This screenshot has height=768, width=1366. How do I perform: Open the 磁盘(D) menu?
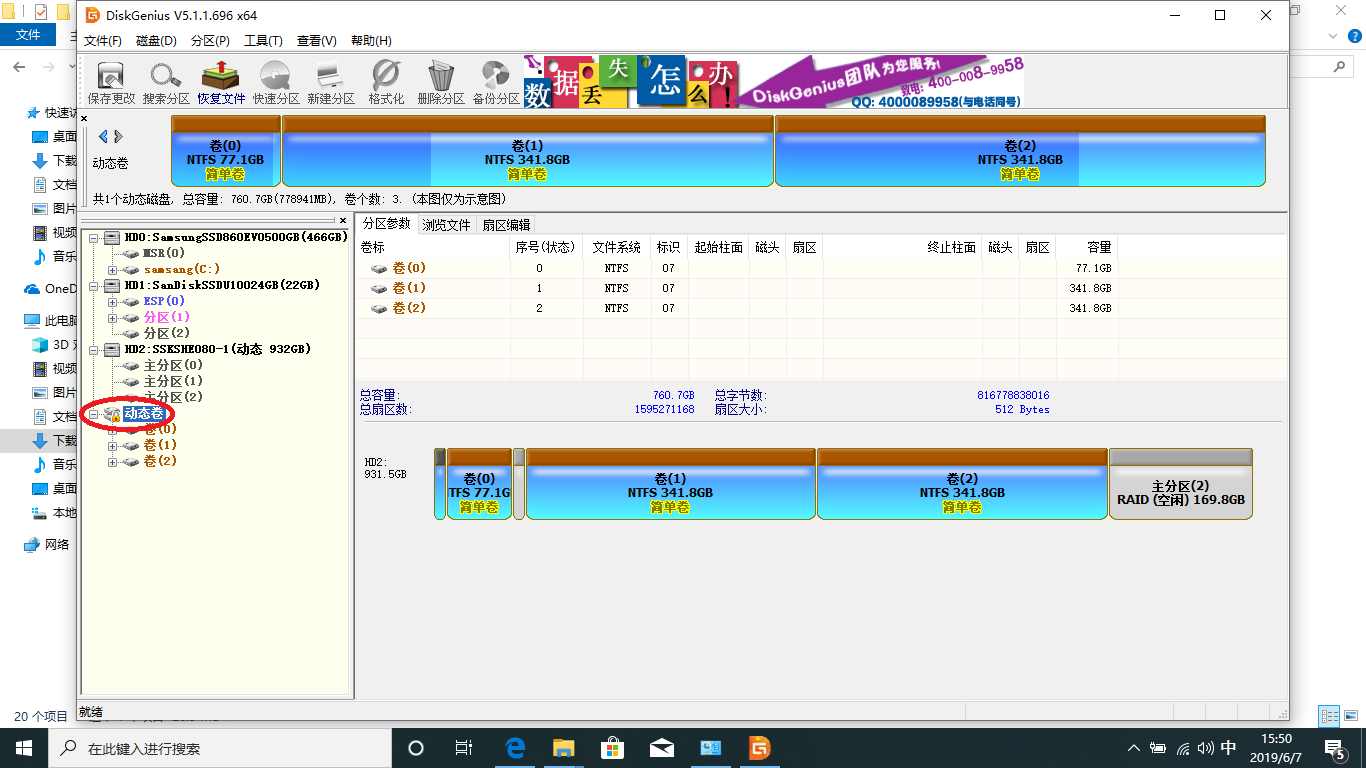click(x=156, y=41)
